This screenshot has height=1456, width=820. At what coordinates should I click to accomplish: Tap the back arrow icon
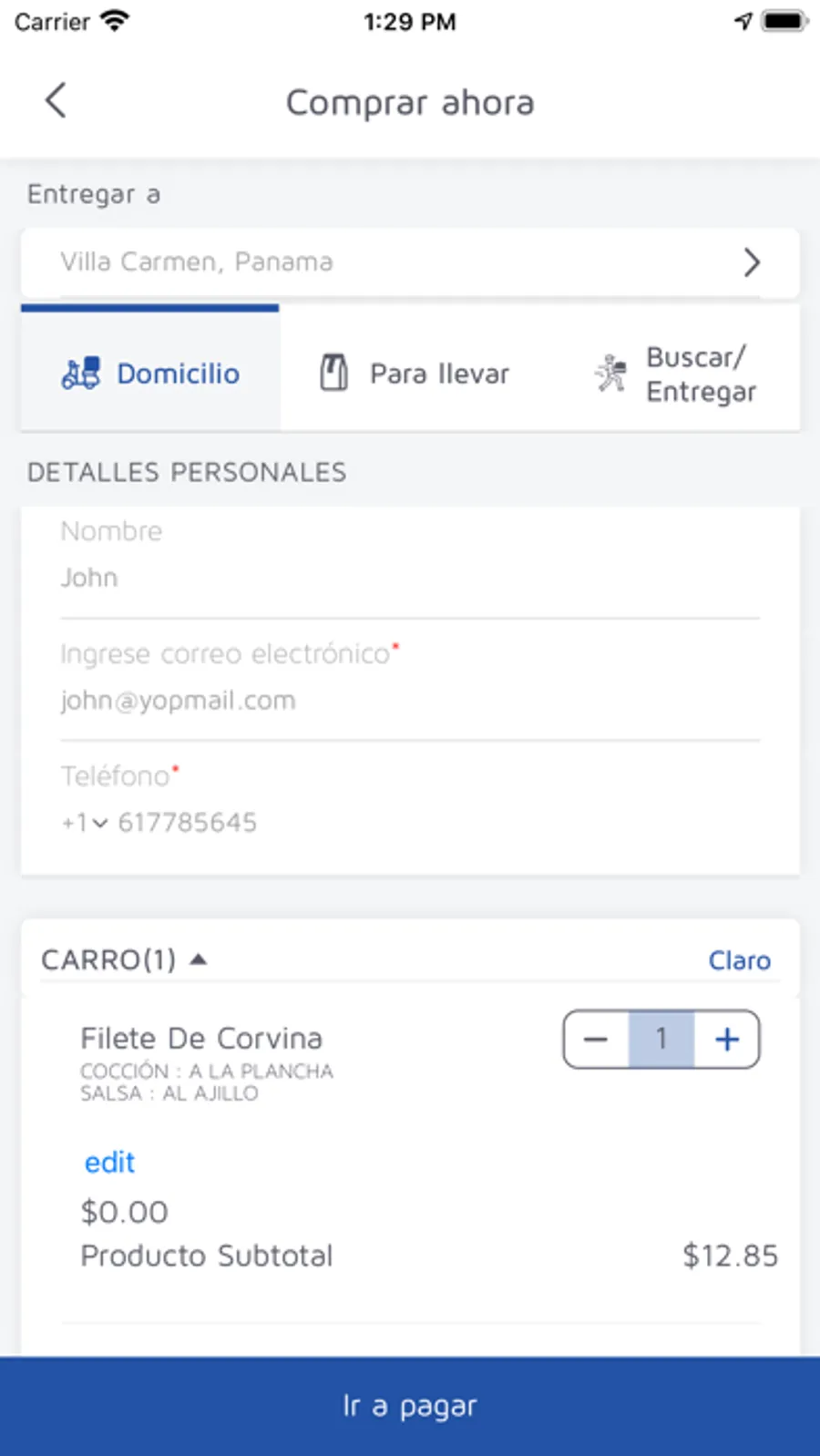(x=56, y=100)
